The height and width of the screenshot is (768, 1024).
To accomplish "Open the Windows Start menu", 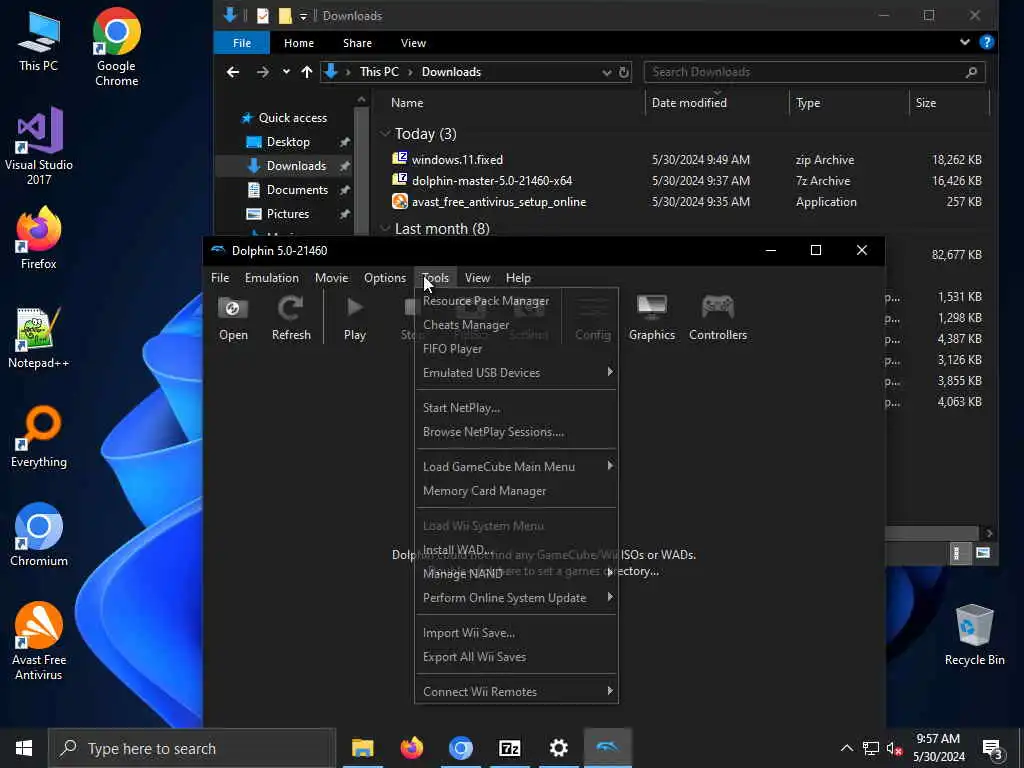I will 24,748.
